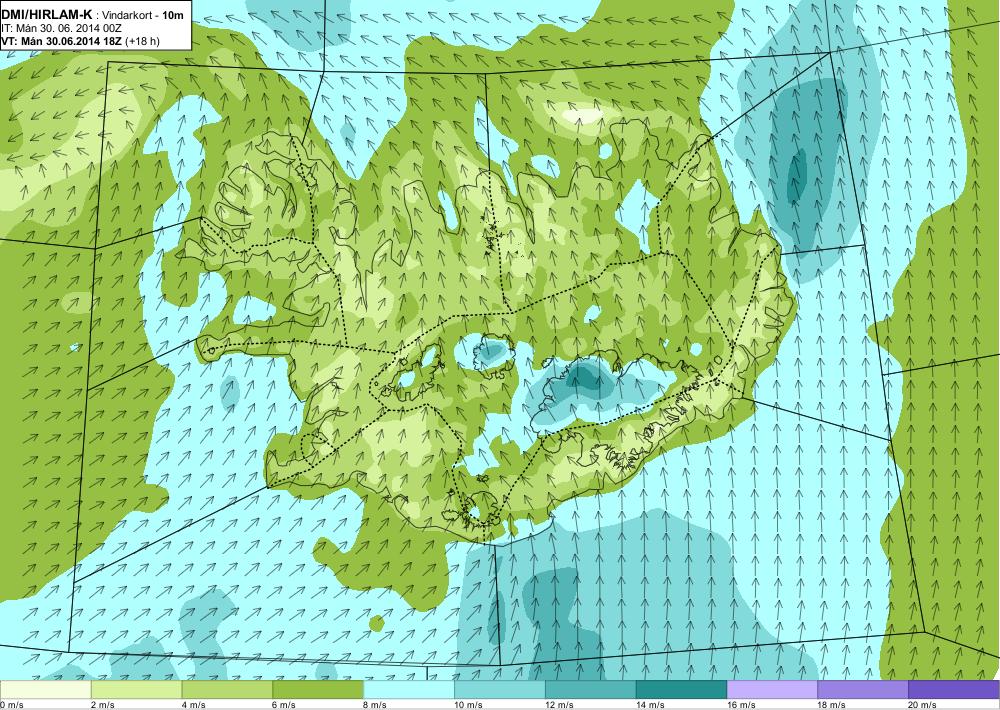Click the "6 m/s" legend label
1000x710 pixels.
tap(285, 705)
